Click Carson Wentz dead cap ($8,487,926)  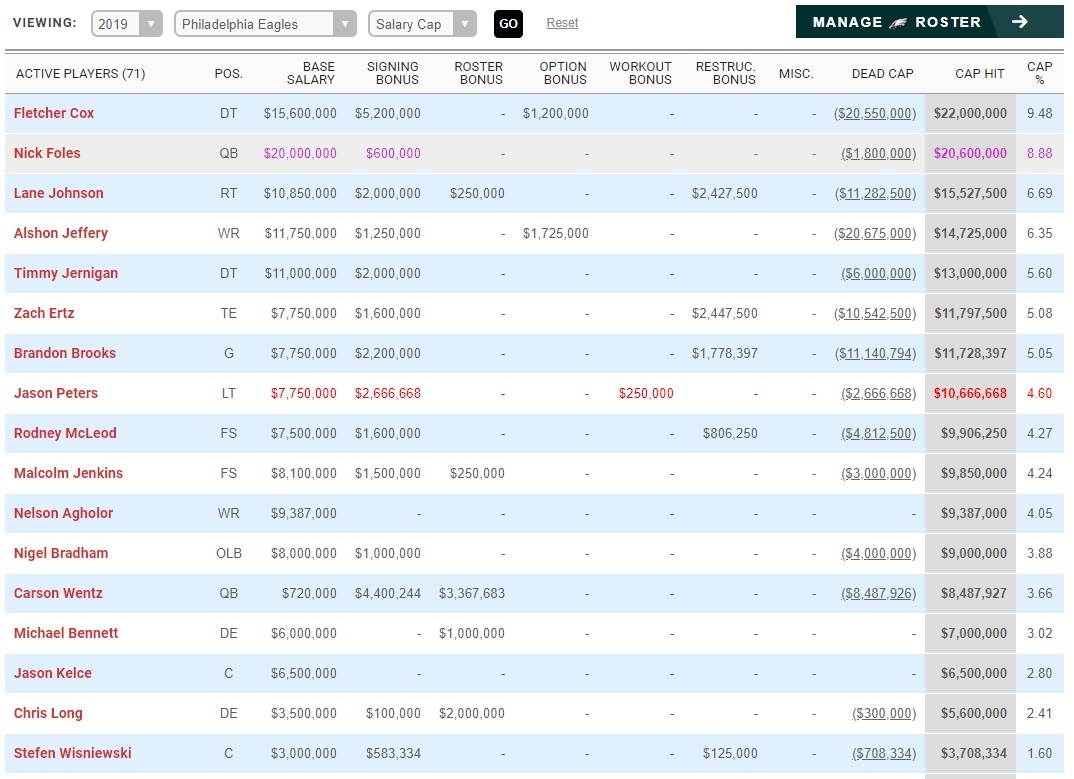879,593
